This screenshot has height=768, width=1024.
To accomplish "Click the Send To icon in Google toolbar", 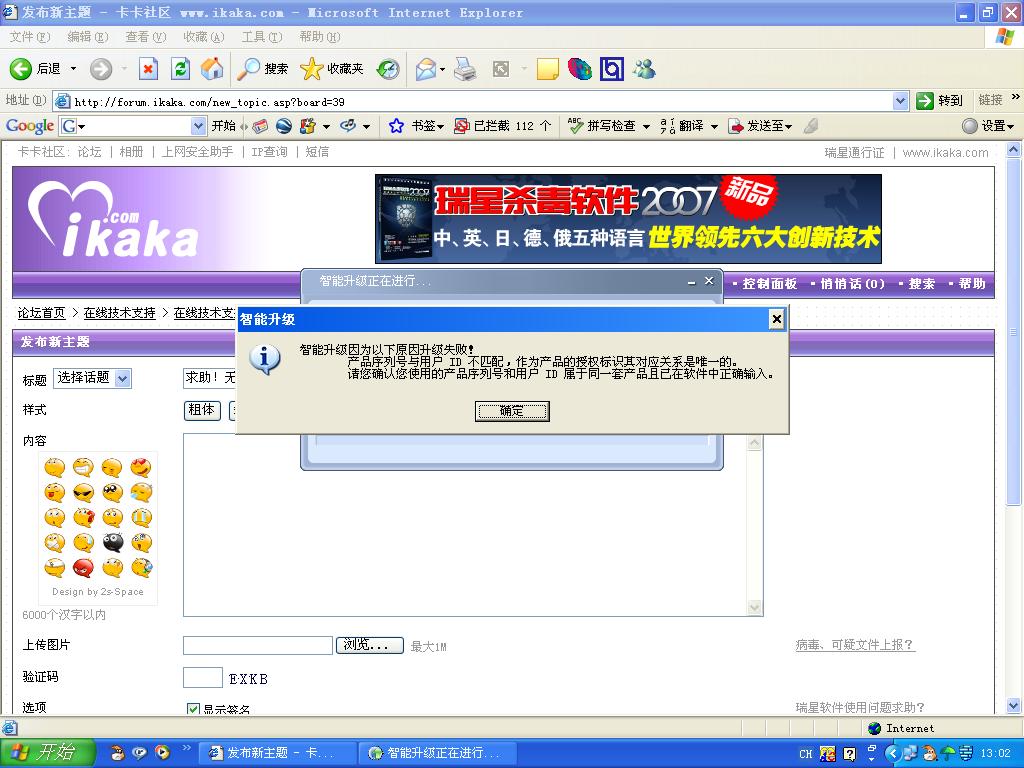I will click(x=736, y=125).
